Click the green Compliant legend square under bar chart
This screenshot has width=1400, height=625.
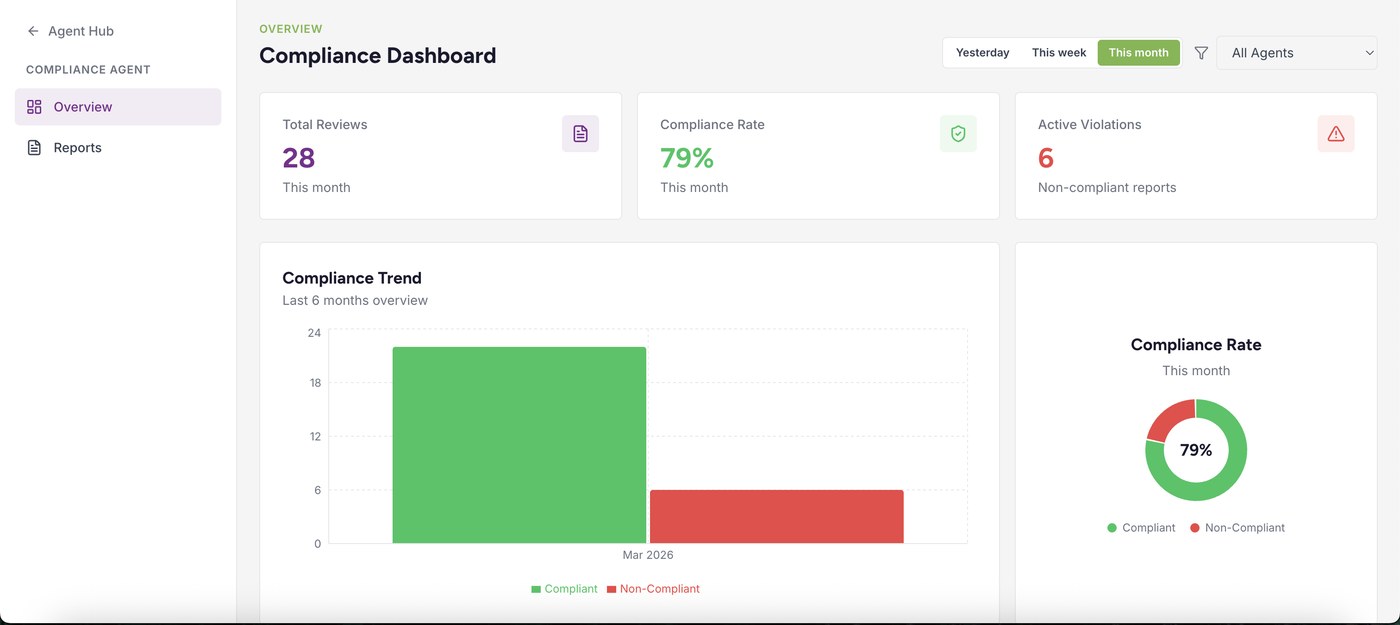pyautogui.click(x=535, y=590)
